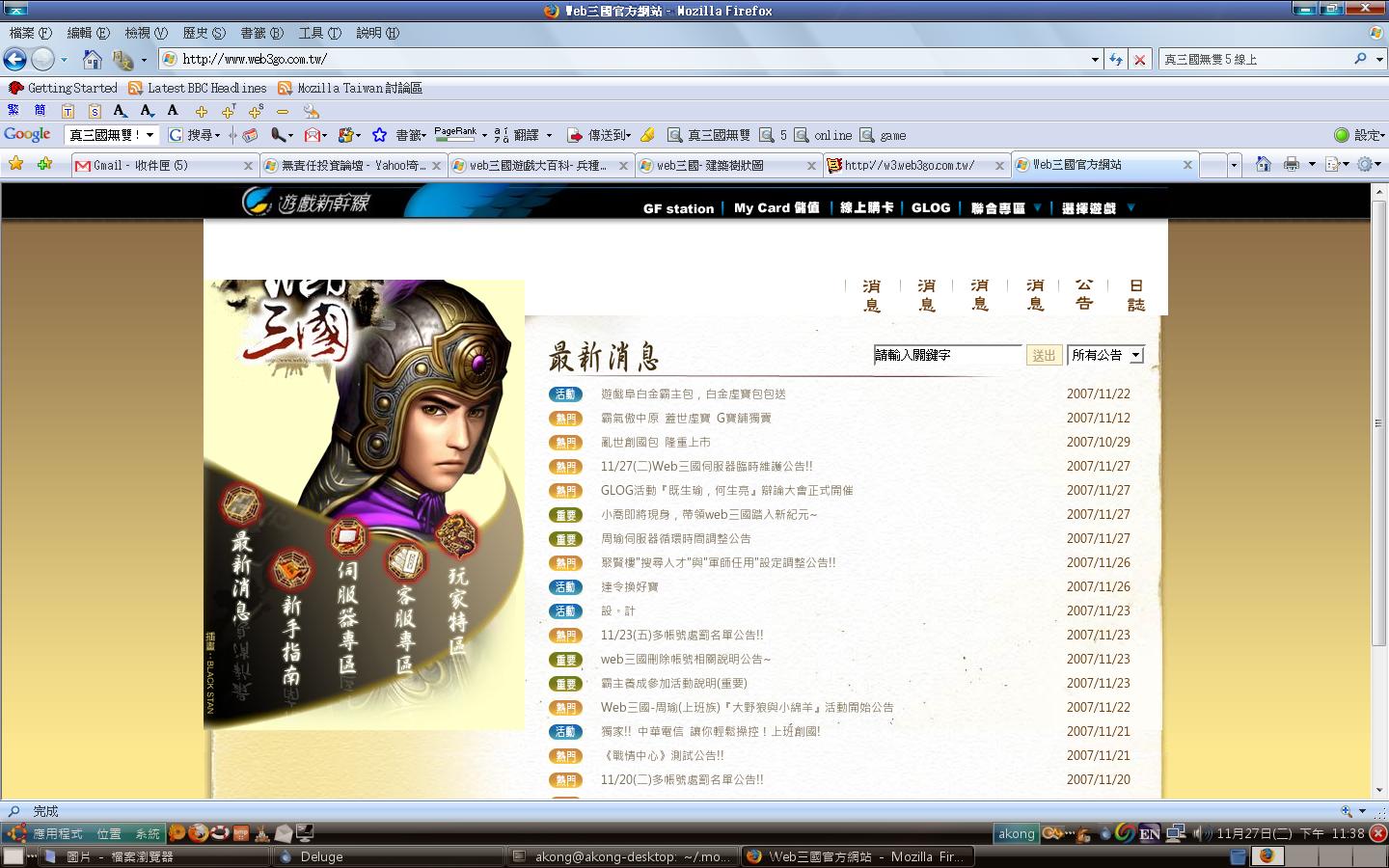Open the 檔案 (F) menu
Viewport: 1389px width, 868px height.
31,33
